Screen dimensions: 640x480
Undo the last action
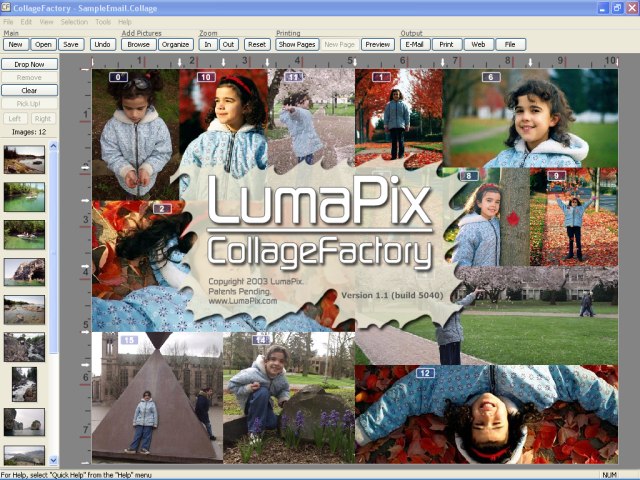pyautogui.click(x=102, y=44)
